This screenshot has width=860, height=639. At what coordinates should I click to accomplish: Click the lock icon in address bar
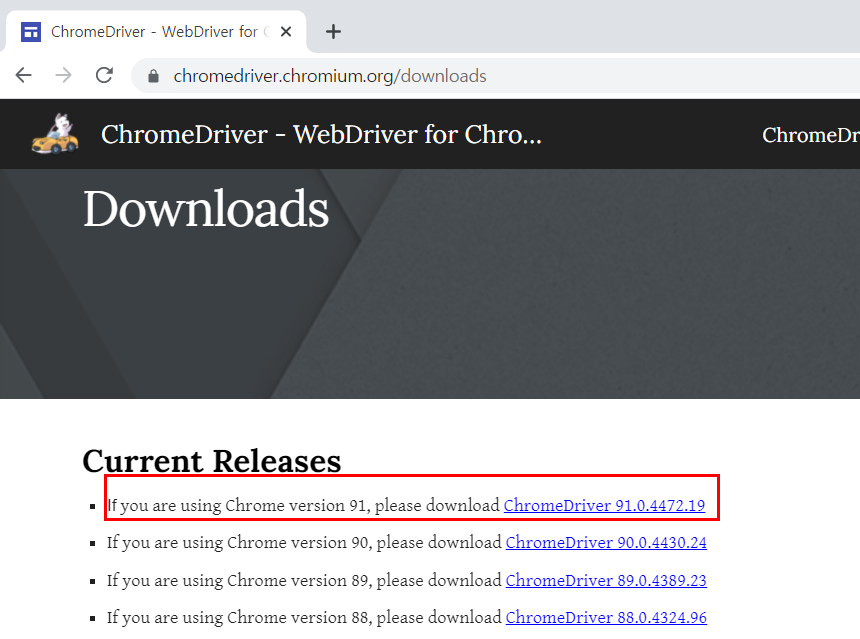click(154, 76)
